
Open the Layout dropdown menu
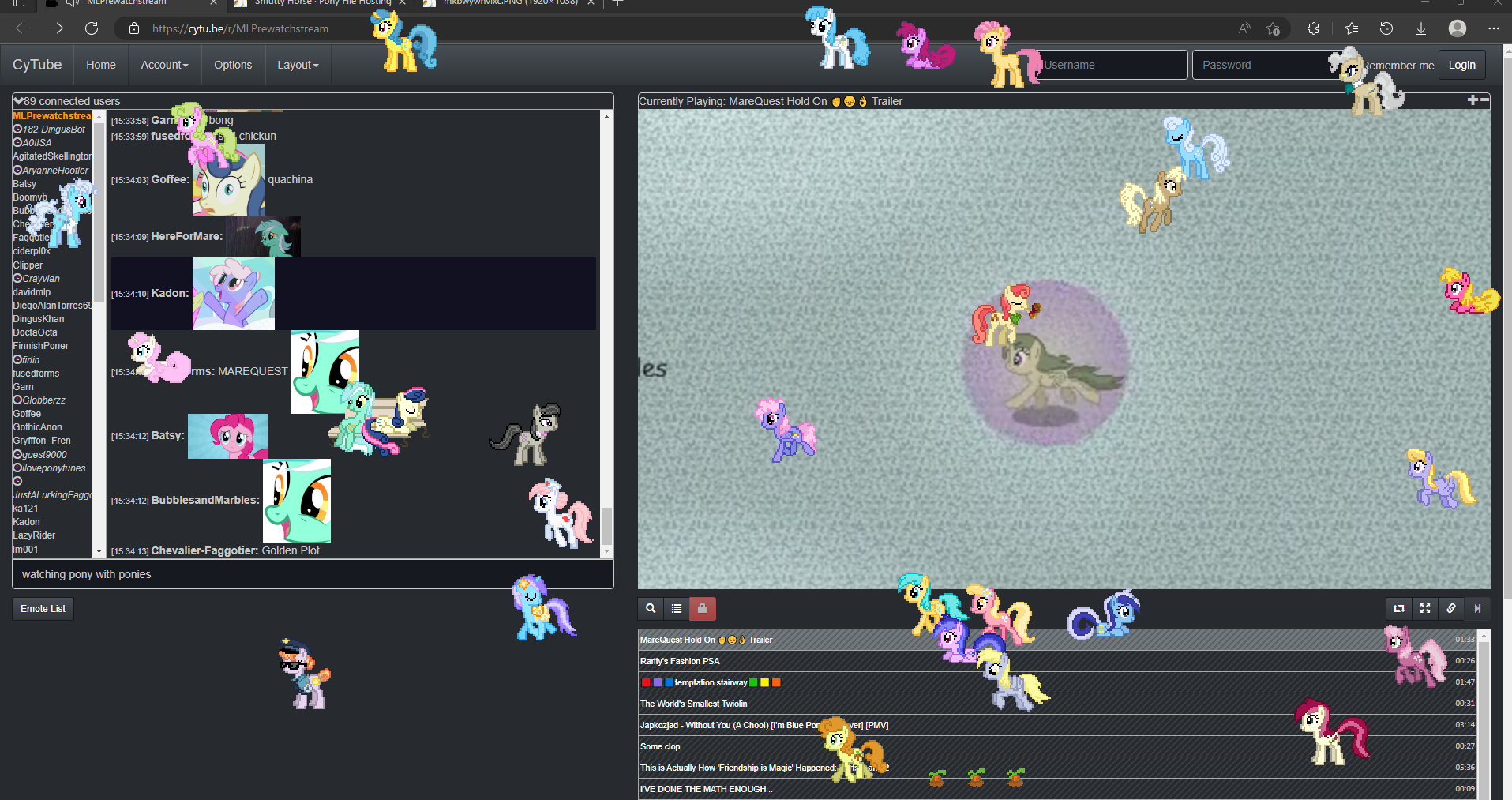click(298, 65)
